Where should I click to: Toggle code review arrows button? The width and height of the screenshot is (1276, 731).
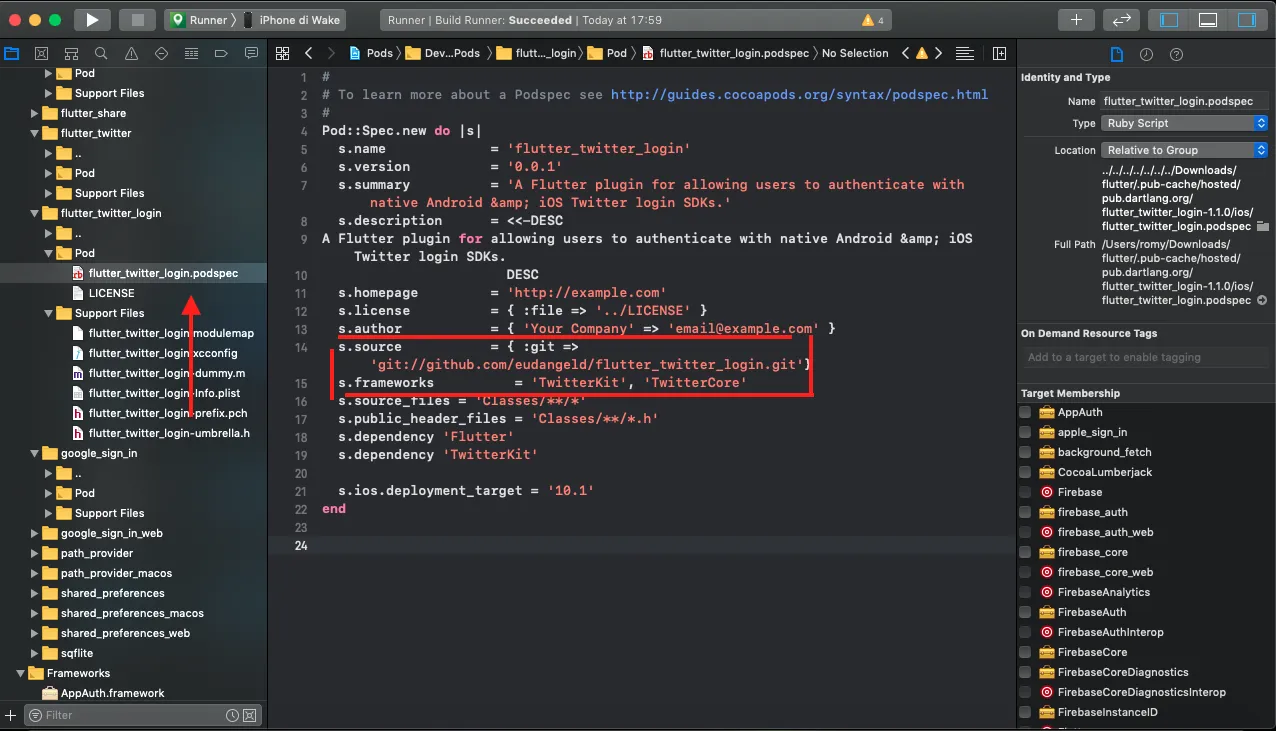click(1122, 19)
